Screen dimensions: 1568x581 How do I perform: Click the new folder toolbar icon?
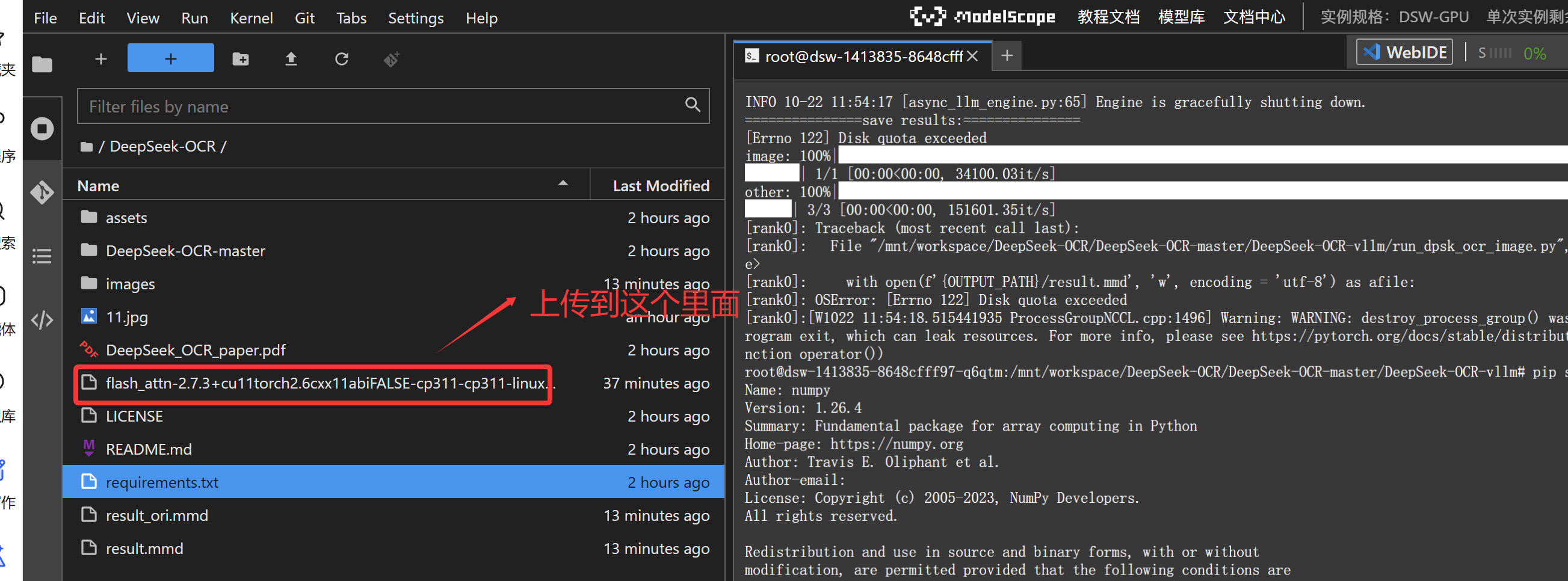[241, 59]
